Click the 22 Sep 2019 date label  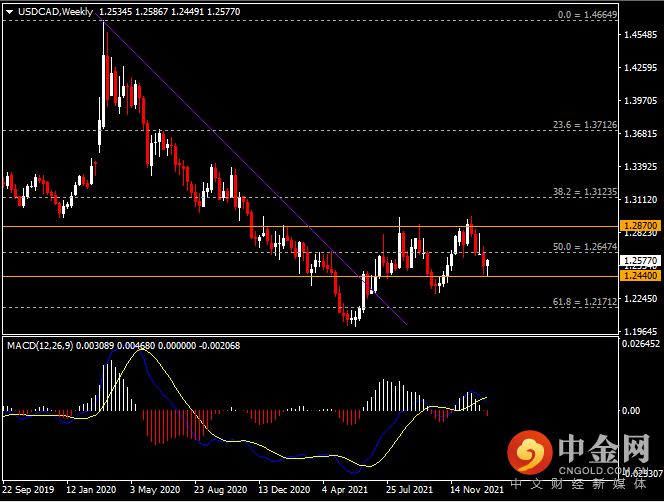pyautogui.click(x=28, y=490)
